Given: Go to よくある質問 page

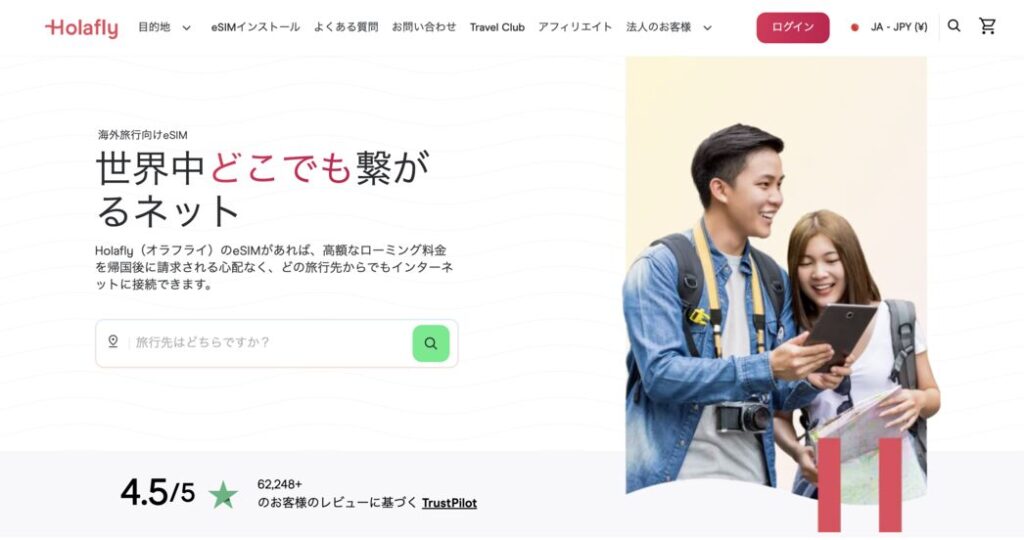Looking at the screenshot, I should (x=345, y=27).
